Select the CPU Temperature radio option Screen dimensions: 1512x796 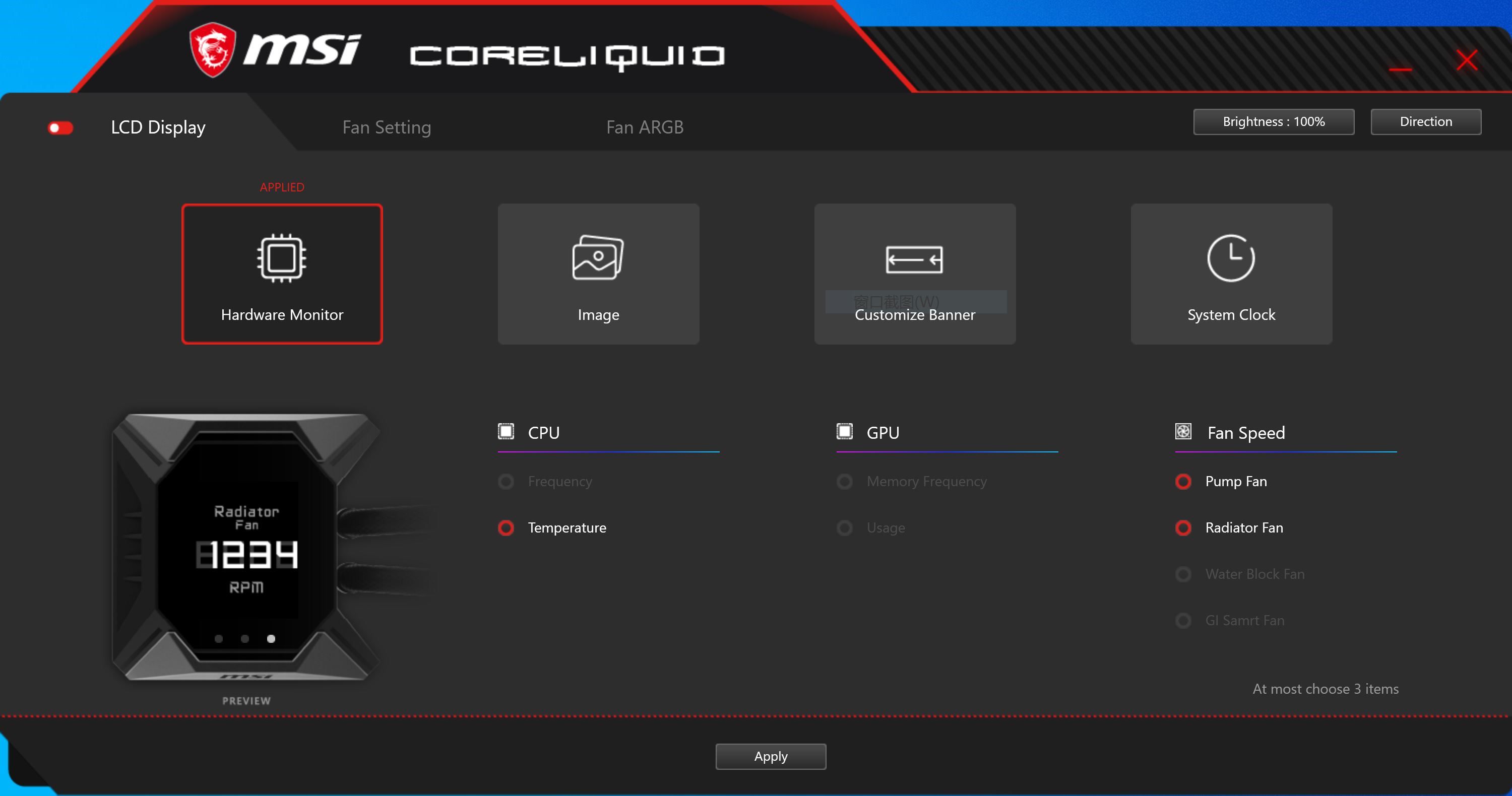(506, 528)
